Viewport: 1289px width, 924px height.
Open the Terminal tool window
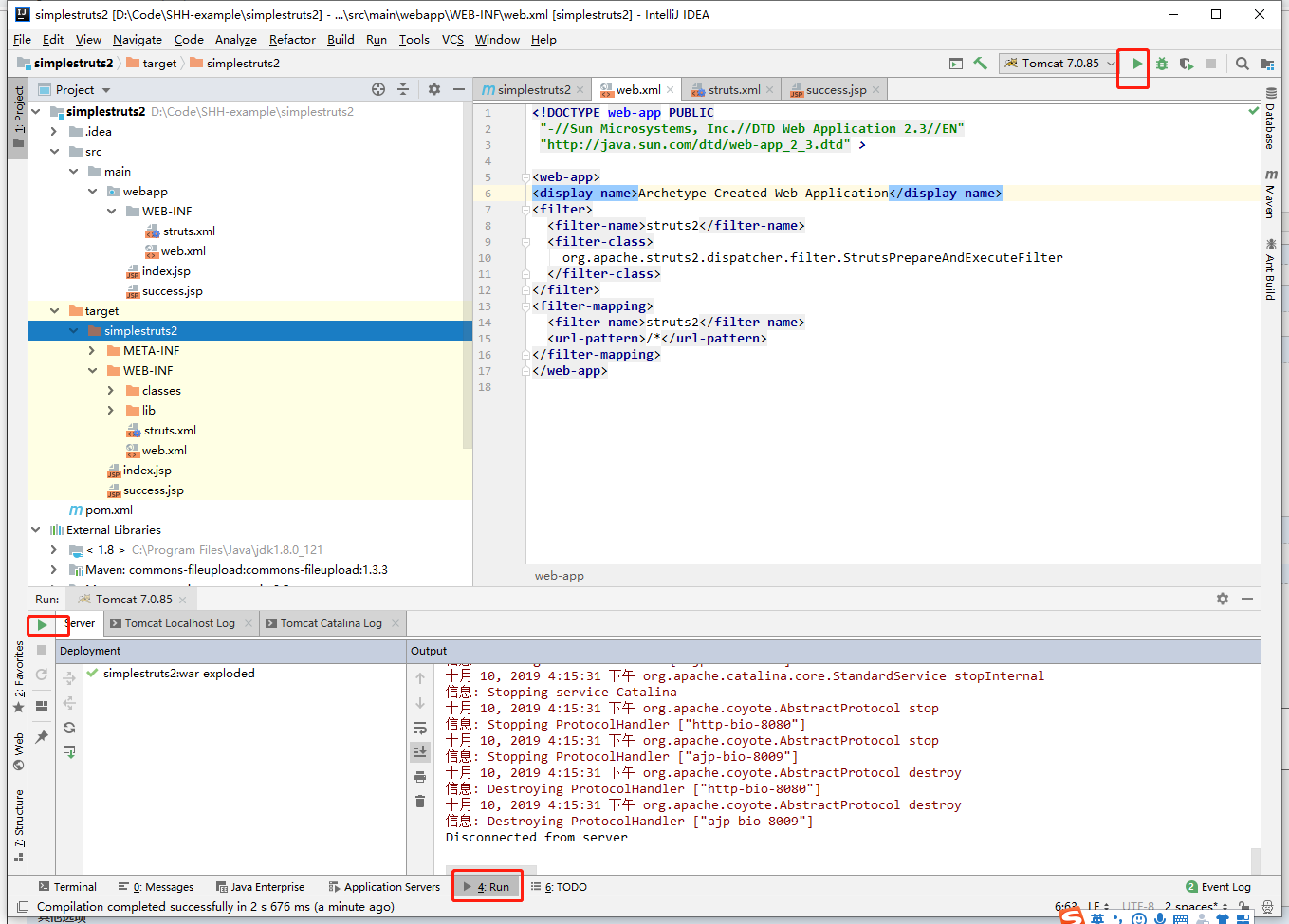click(67, 887)
